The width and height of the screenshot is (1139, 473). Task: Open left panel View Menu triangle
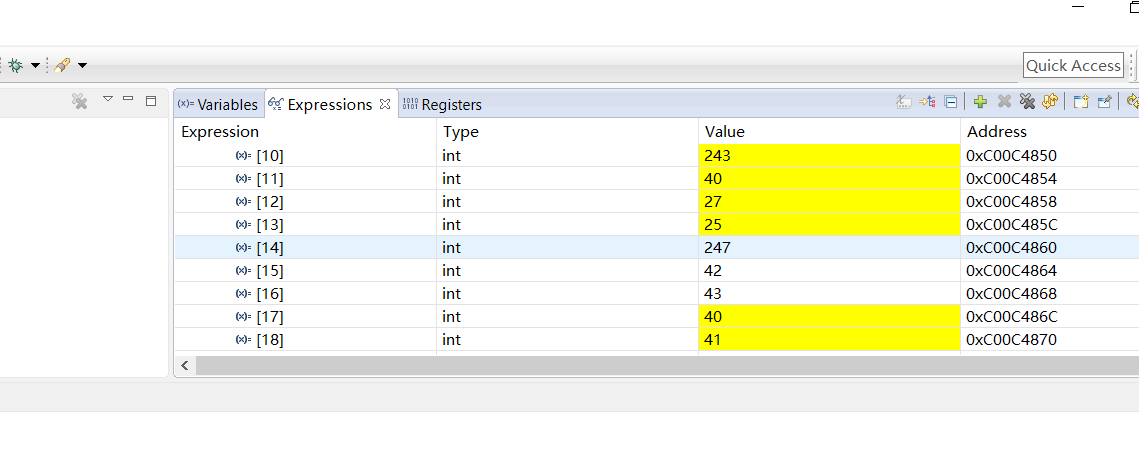pyautogui.click(x=108, y=99)
